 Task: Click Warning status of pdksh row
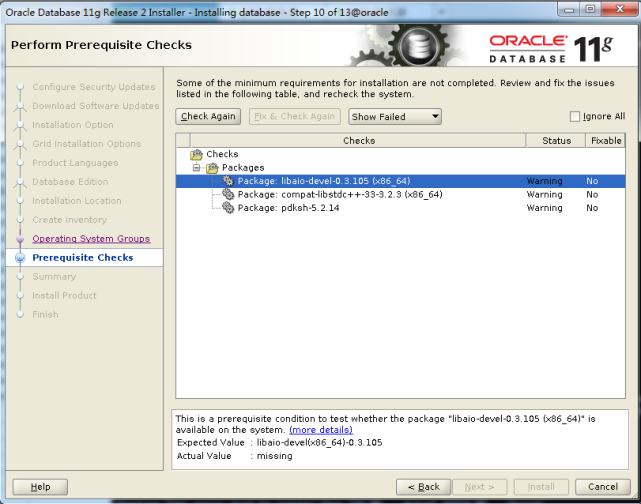[x=545, y=208]
